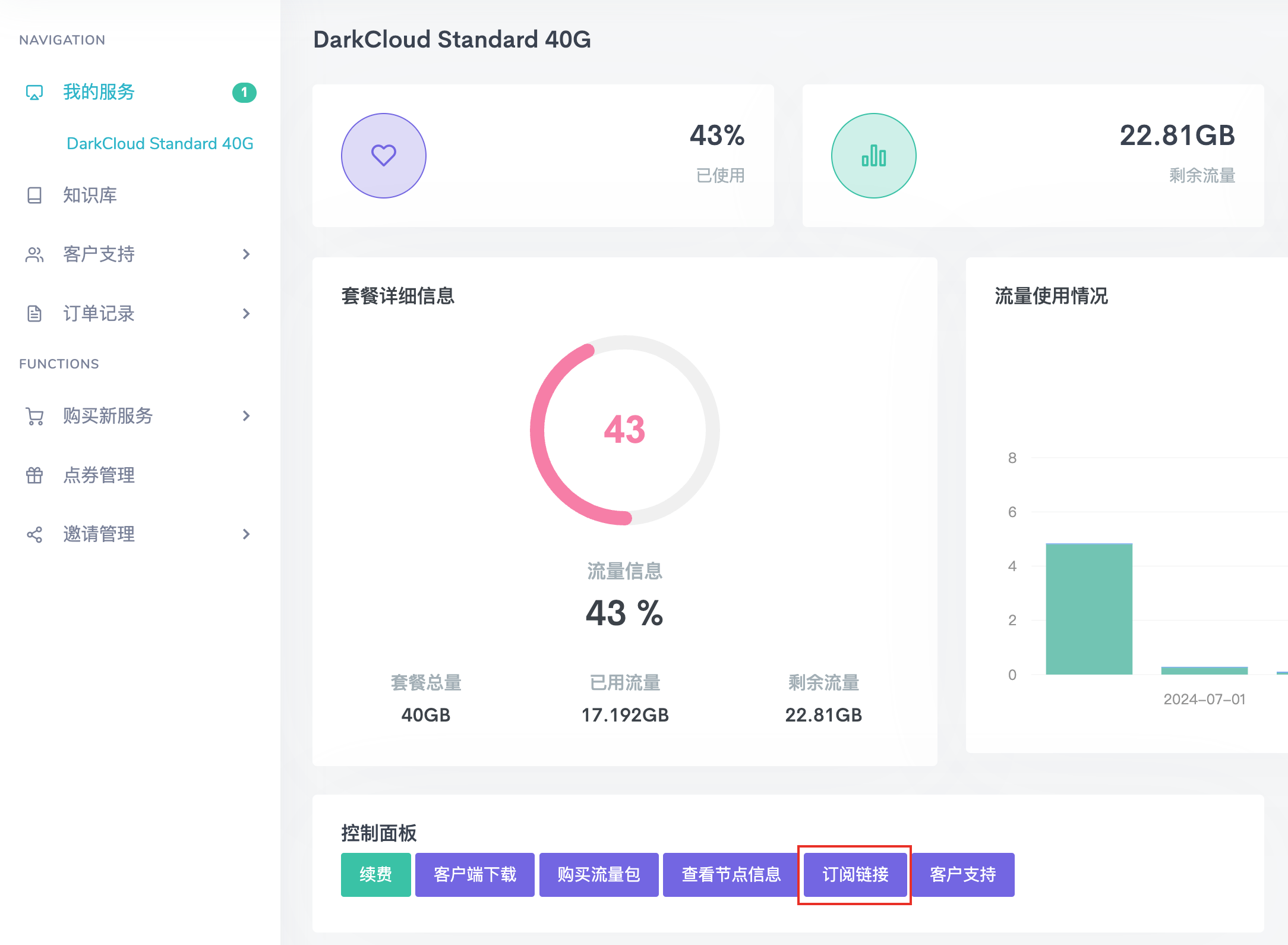Image resolution: width=1288 pixels, height=945 pixels.
Task: Click the tallest green bar in traffic chart
Action: click(1088, 609)
